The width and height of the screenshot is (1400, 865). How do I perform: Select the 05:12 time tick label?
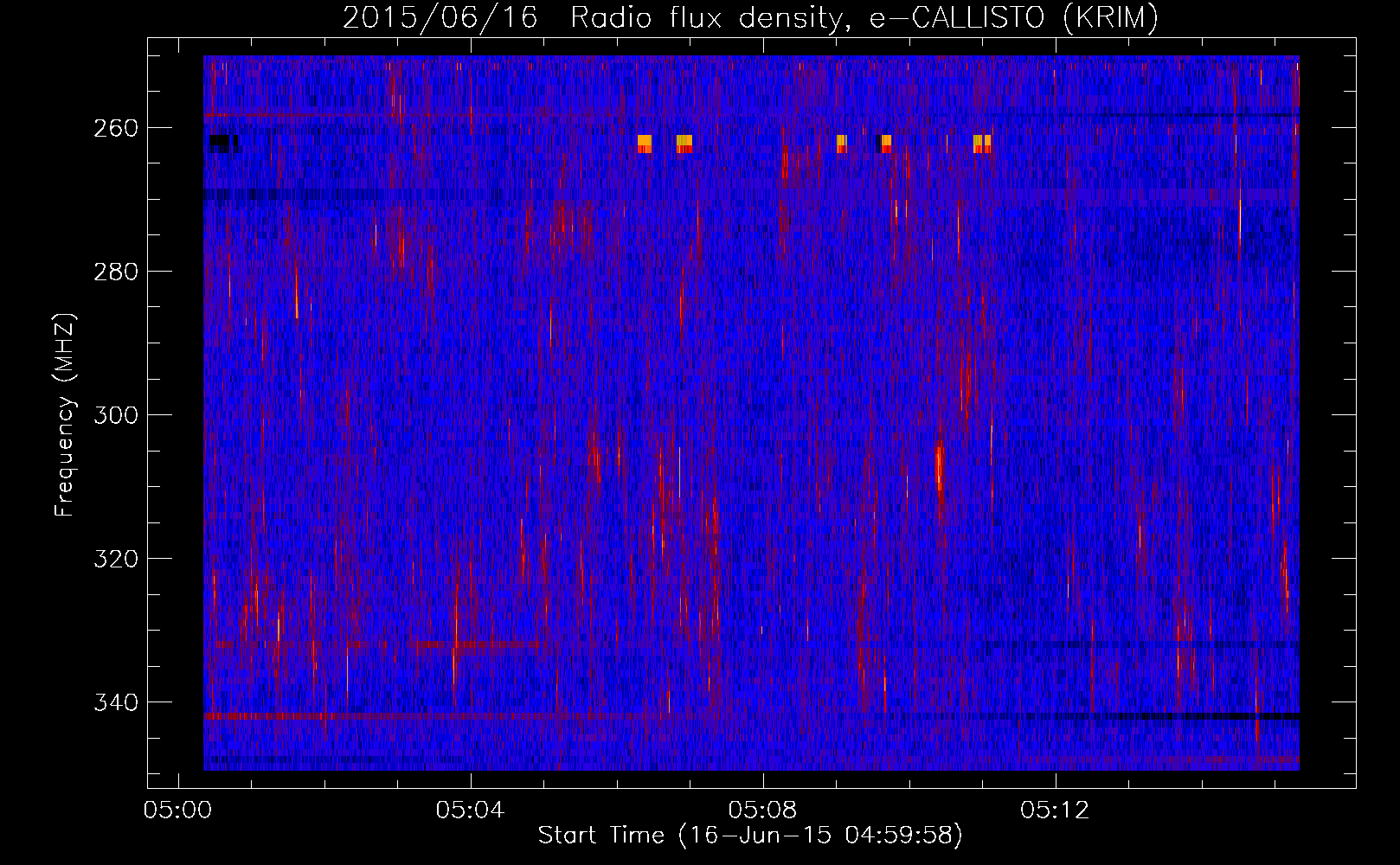pos(1055,811)
